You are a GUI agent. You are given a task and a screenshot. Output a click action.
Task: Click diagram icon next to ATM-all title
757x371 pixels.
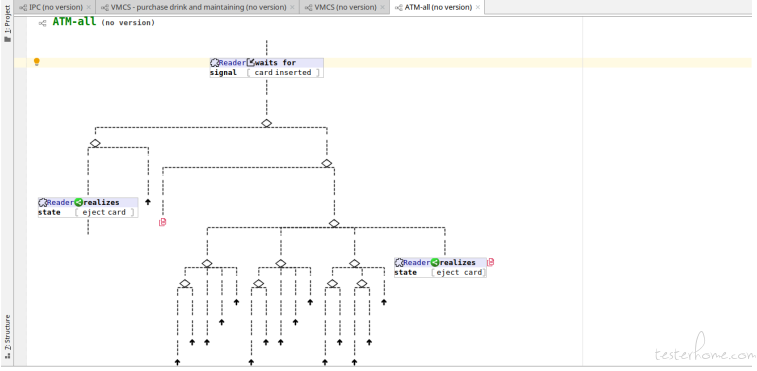(x=42, y=23)
